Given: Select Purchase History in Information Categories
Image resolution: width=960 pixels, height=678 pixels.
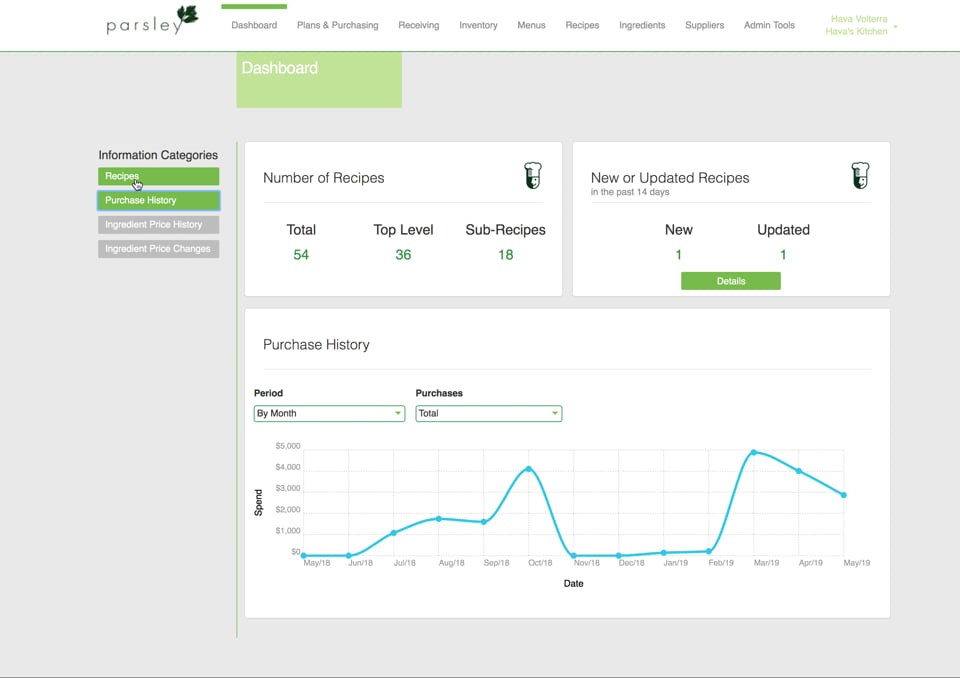Looking at the screenshot, I should point(158,199).
